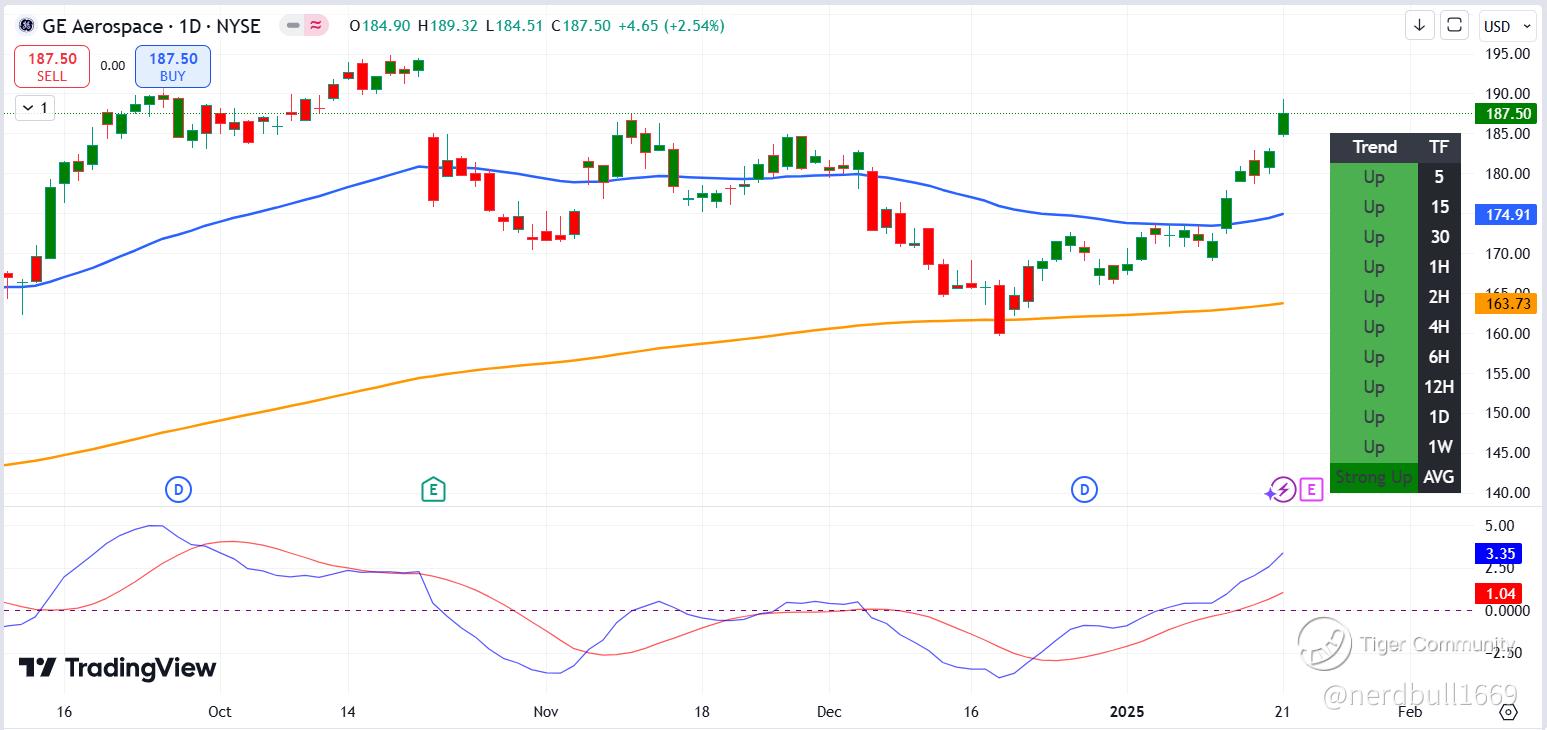This screenshot has height=730, width=1547.
Task: Select the 4H row in Trend table
Action: click(x=1395, y=327)
